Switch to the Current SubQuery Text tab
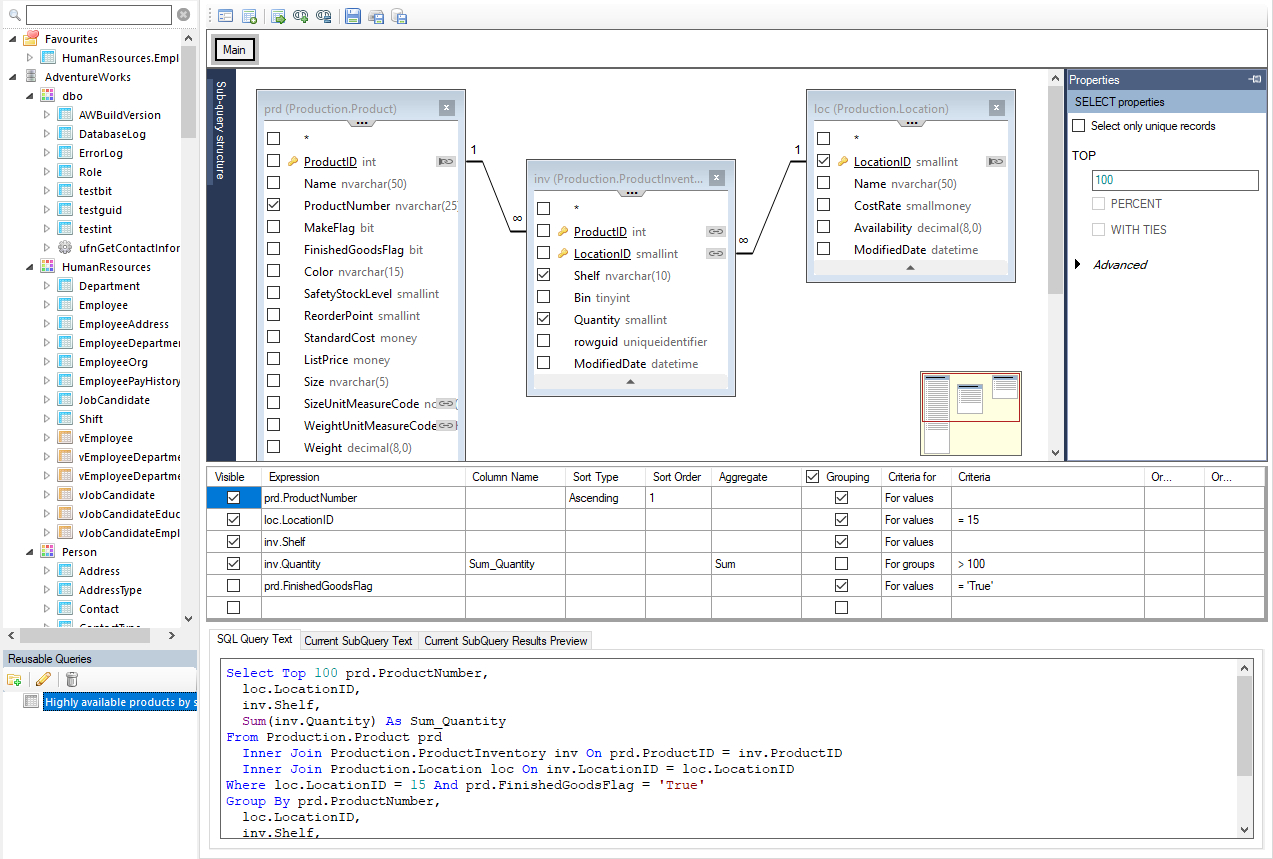Image resolution: width=1273 pixels, height=859 pixels. point(358,641)
